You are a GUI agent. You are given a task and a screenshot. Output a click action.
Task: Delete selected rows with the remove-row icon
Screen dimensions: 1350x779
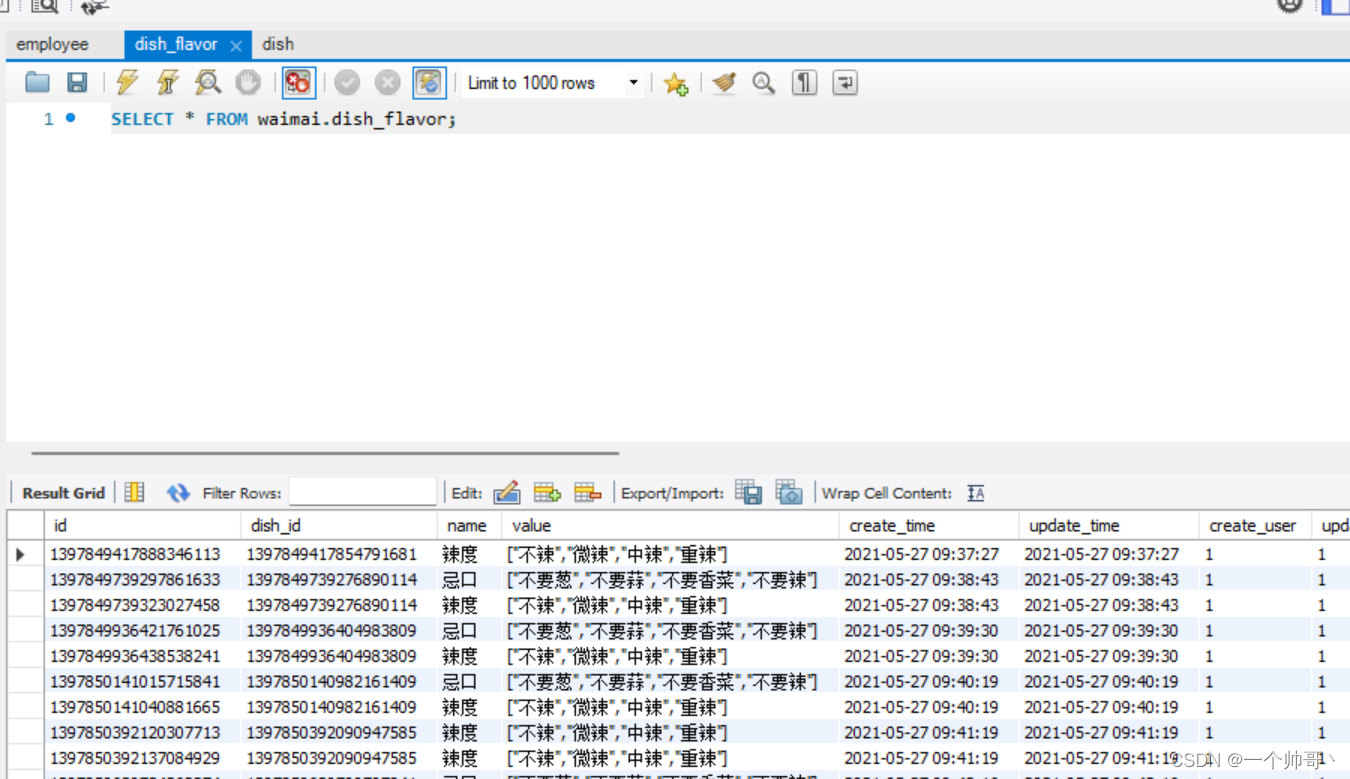[x=588, y=492]
